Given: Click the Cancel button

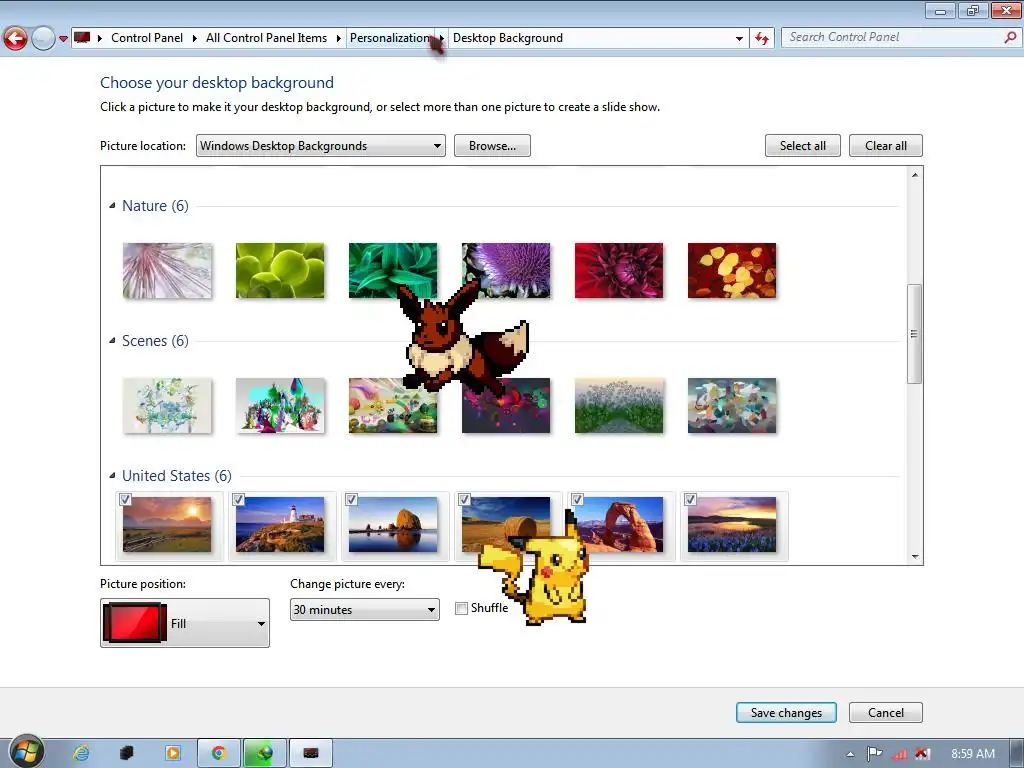Looking at the screenshot, I should 886,712.
